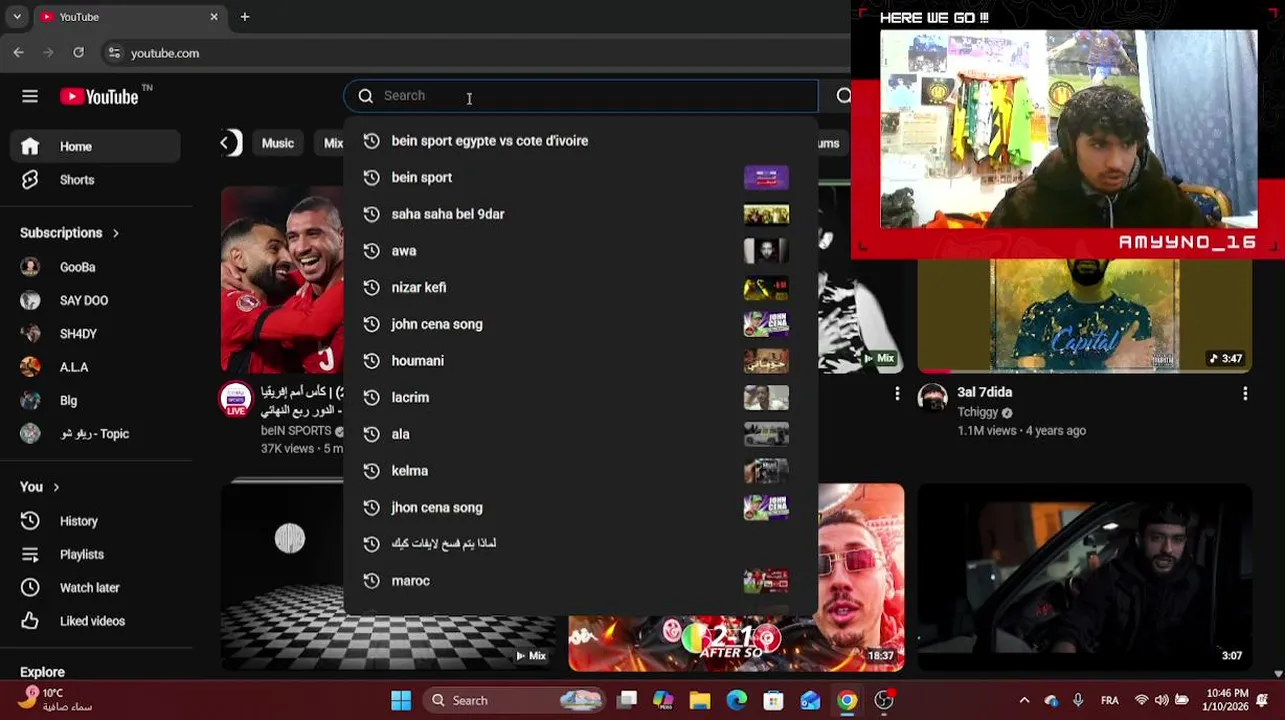The image size is (1285, 720).
Task: Open the Blg subscription channel
Action: click(96, 400)
